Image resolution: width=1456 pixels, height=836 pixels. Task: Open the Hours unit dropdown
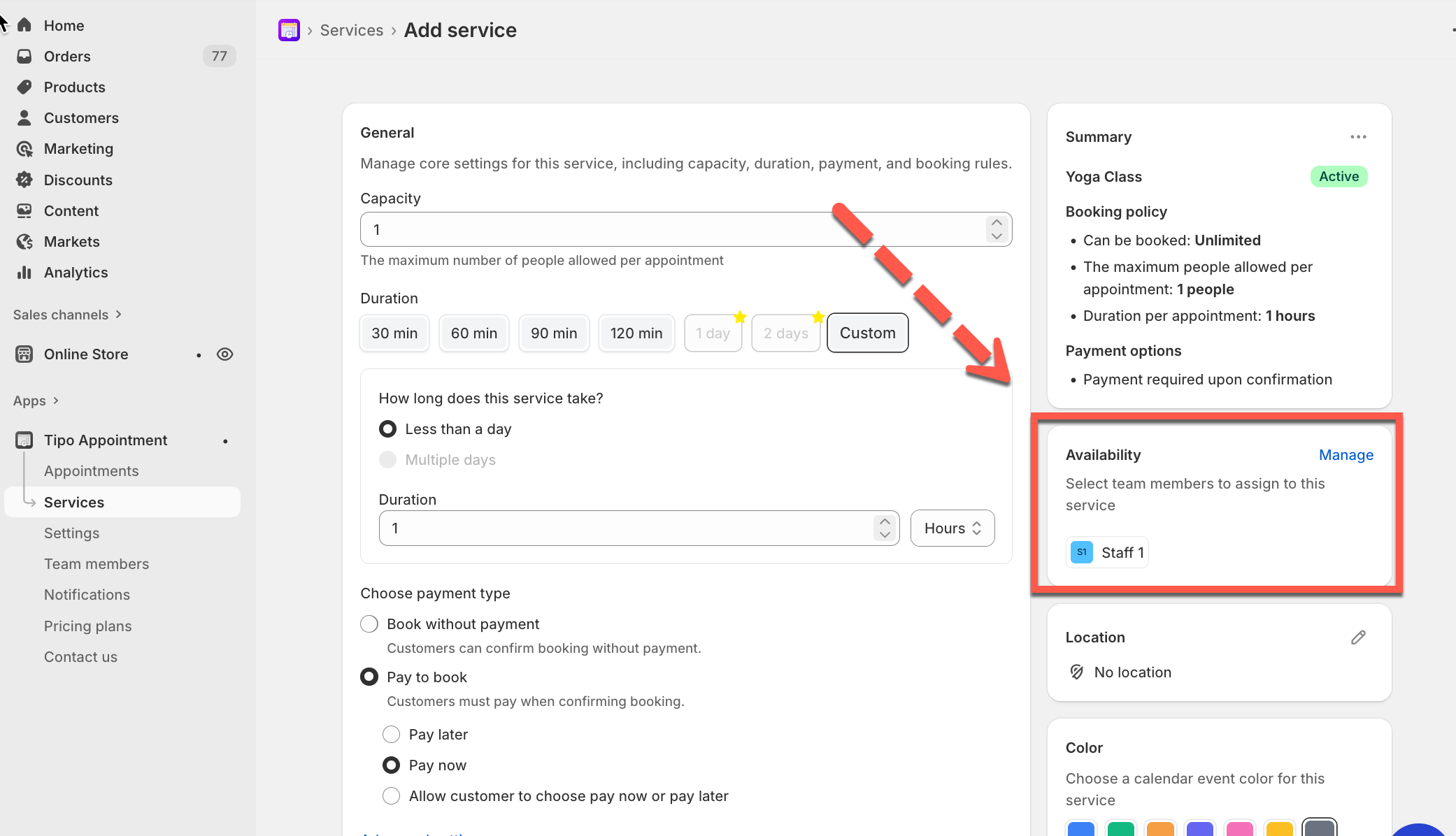click(952, 528)
